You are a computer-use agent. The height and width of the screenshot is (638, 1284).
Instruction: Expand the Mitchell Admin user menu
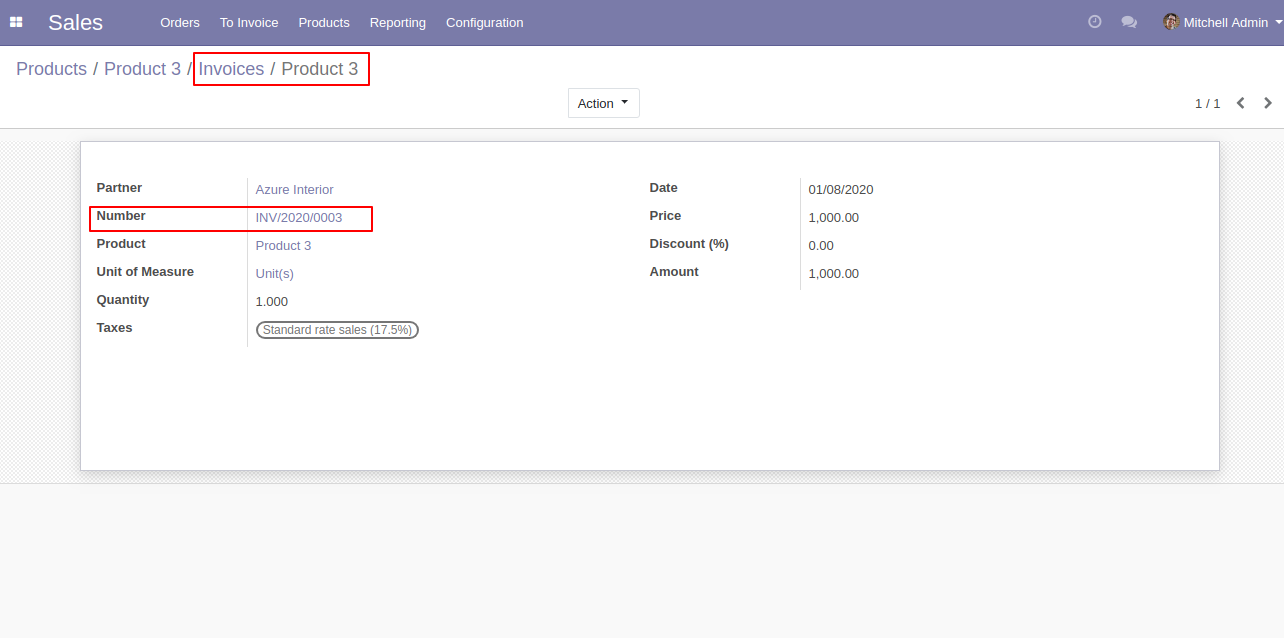tap(1224, 22)
